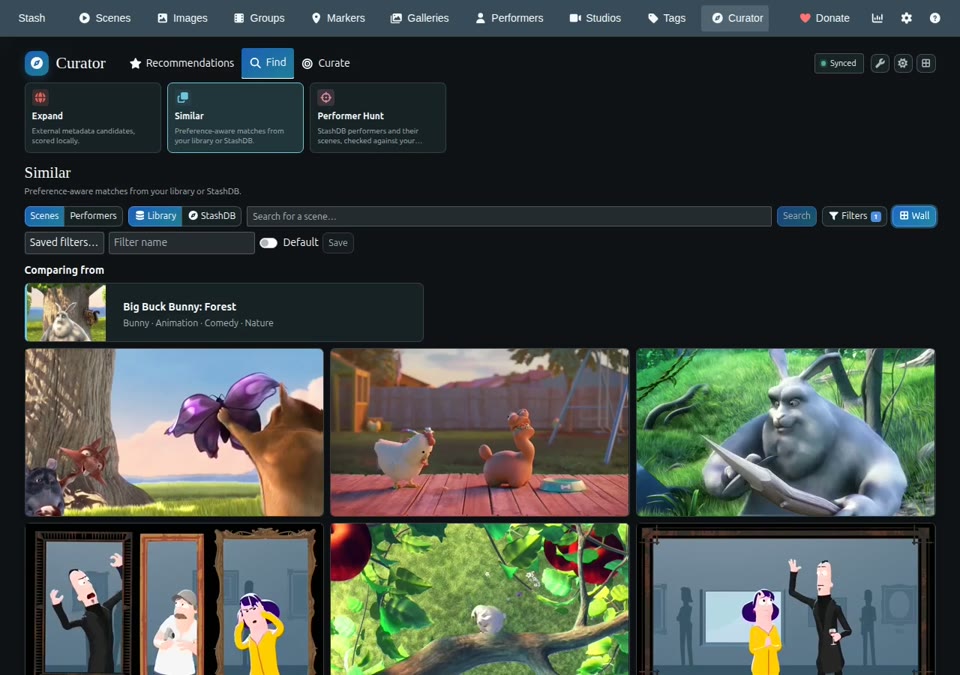Switch to the Curate tab
960x675 pixels.
point(326,63)
